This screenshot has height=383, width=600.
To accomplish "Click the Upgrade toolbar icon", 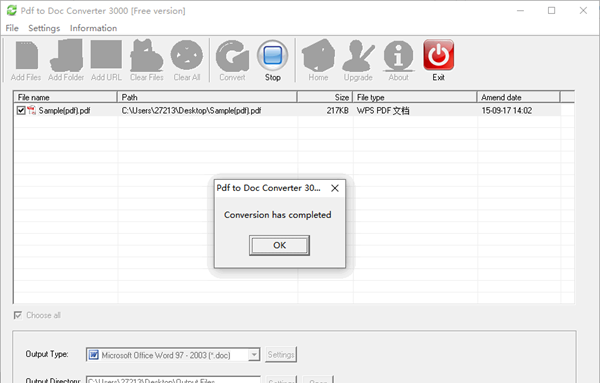I will point(358,56).
